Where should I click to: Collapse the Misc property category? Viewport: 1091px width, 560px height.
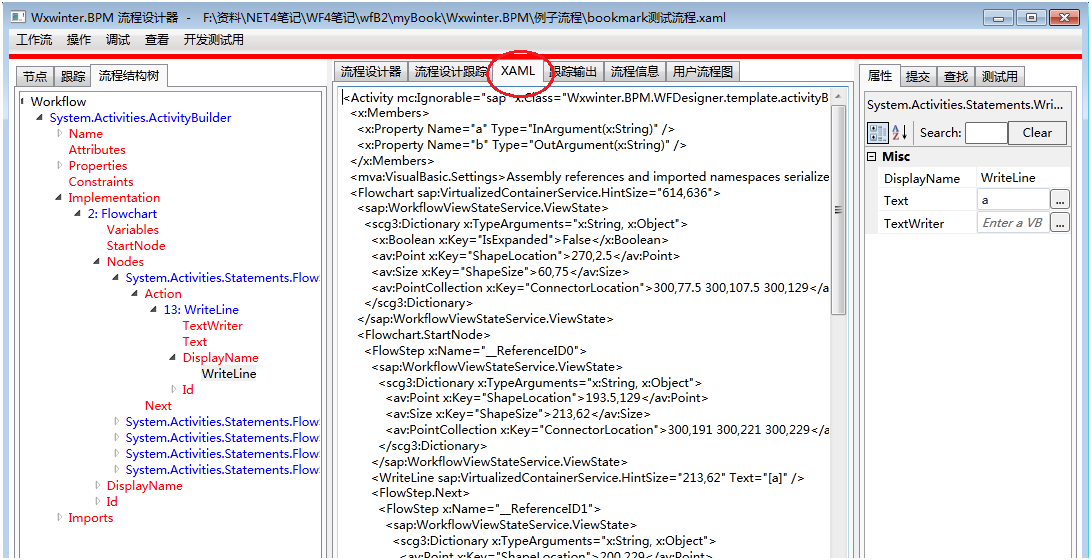[x=872, y=157]
